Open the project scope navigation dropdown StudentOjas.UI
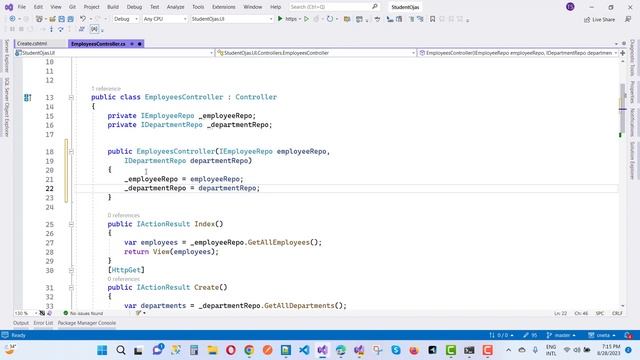 114,53
